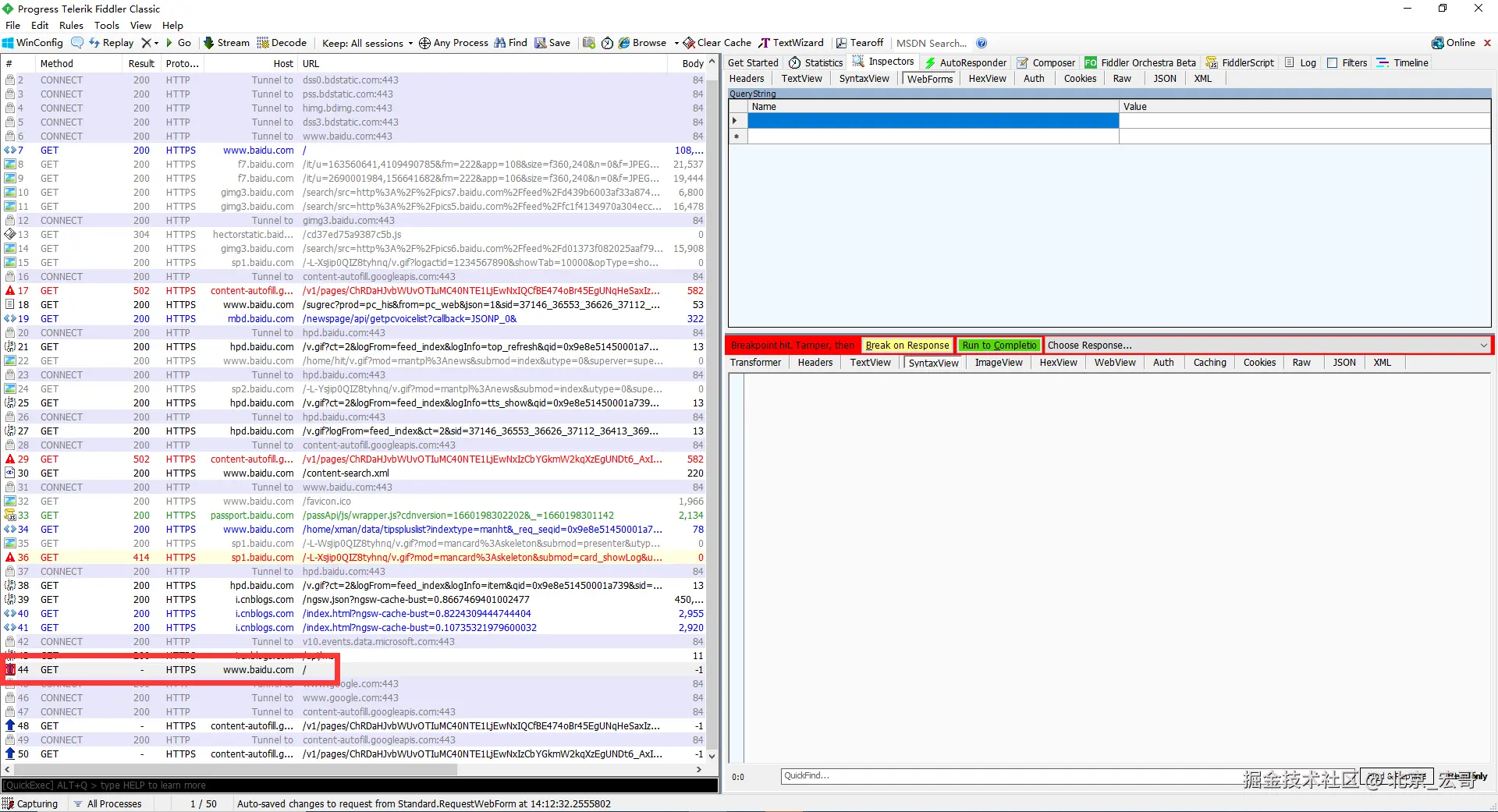This screenshot has width=1498, height=812.
Task: Select the request Headers inspector tab
Action: click(747, 78)
